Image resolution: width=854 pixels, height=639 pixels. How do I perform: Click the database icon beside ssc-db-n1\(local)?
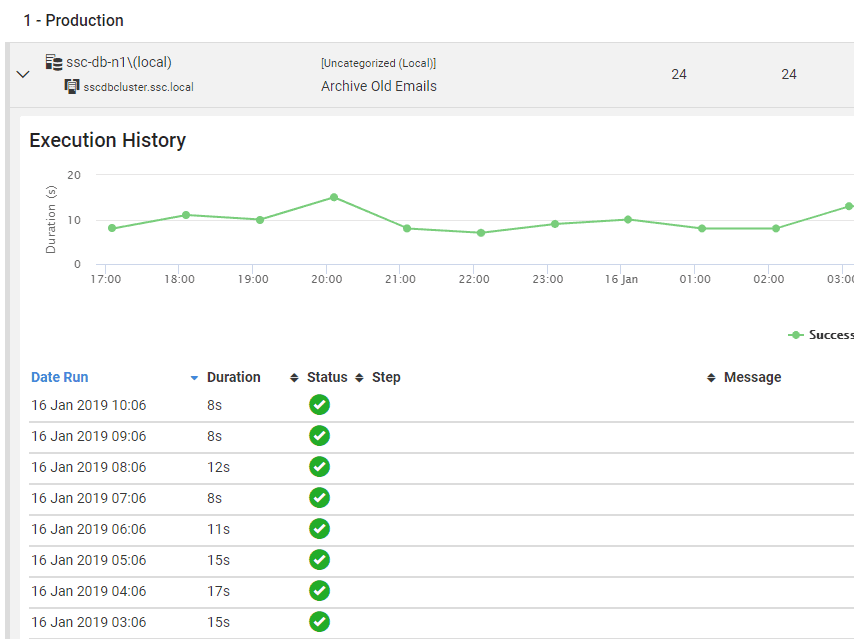point(54,62)
